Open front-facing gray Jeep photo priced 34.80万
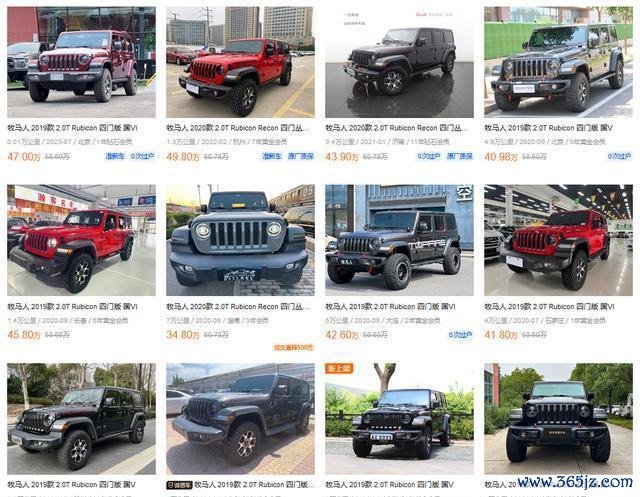 click(240, 240)
